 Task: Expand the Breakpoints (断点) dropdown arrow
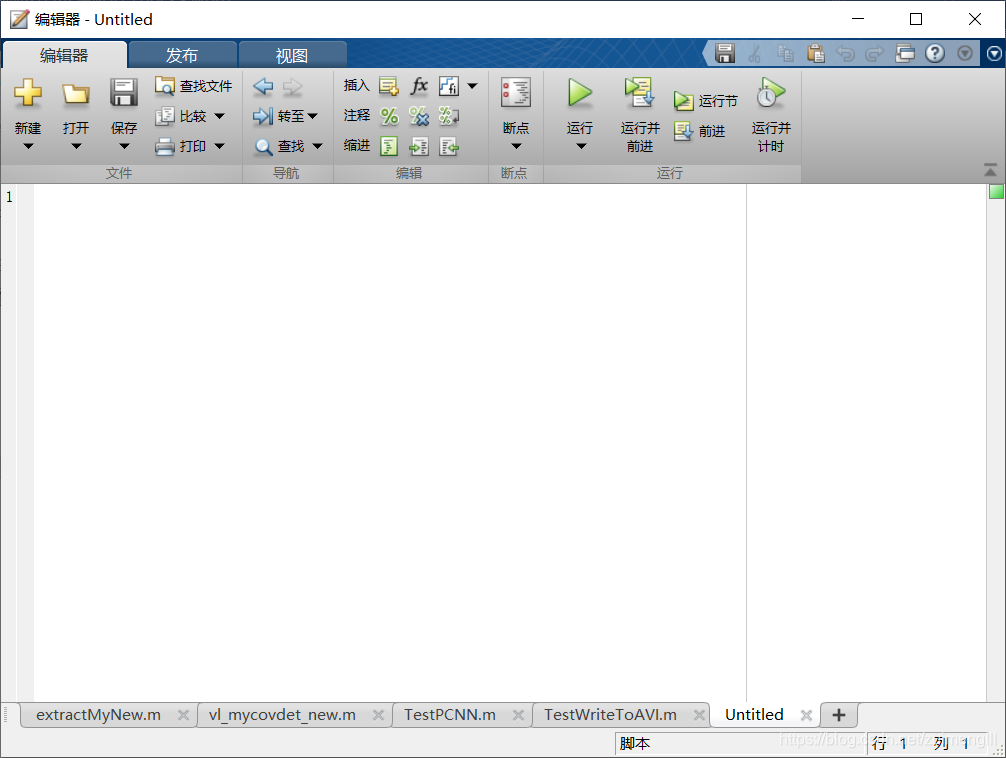click(516, 146)
